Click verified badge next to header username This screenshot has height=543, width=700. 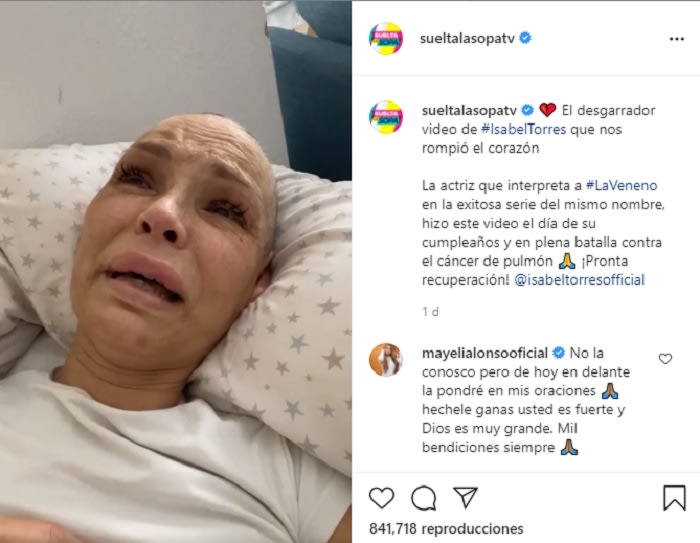525,38
